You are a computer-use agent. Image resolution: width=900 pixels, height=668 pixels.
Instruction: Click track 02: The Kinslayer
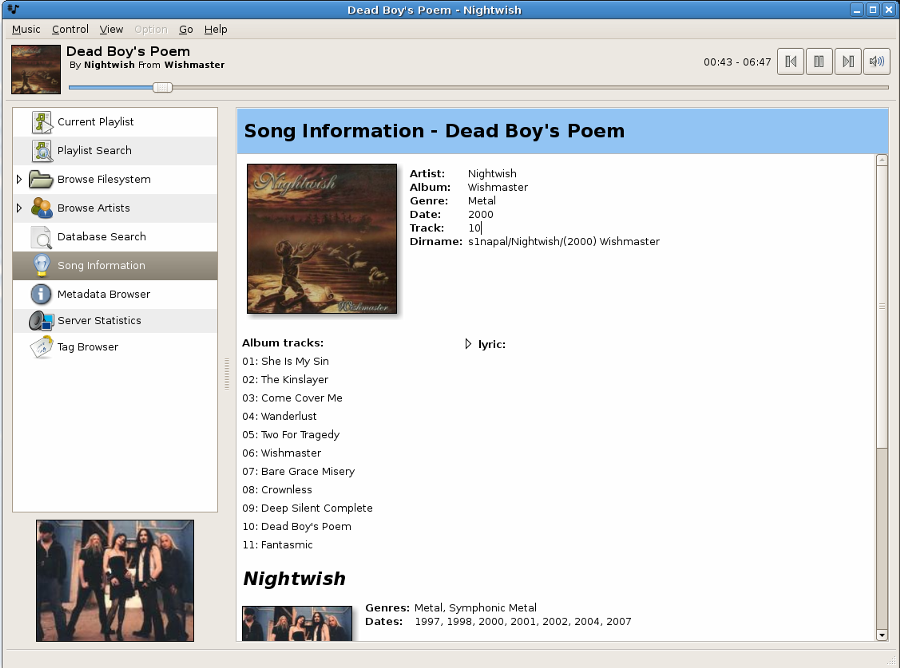pyautogui.click(x=285, y=379)
